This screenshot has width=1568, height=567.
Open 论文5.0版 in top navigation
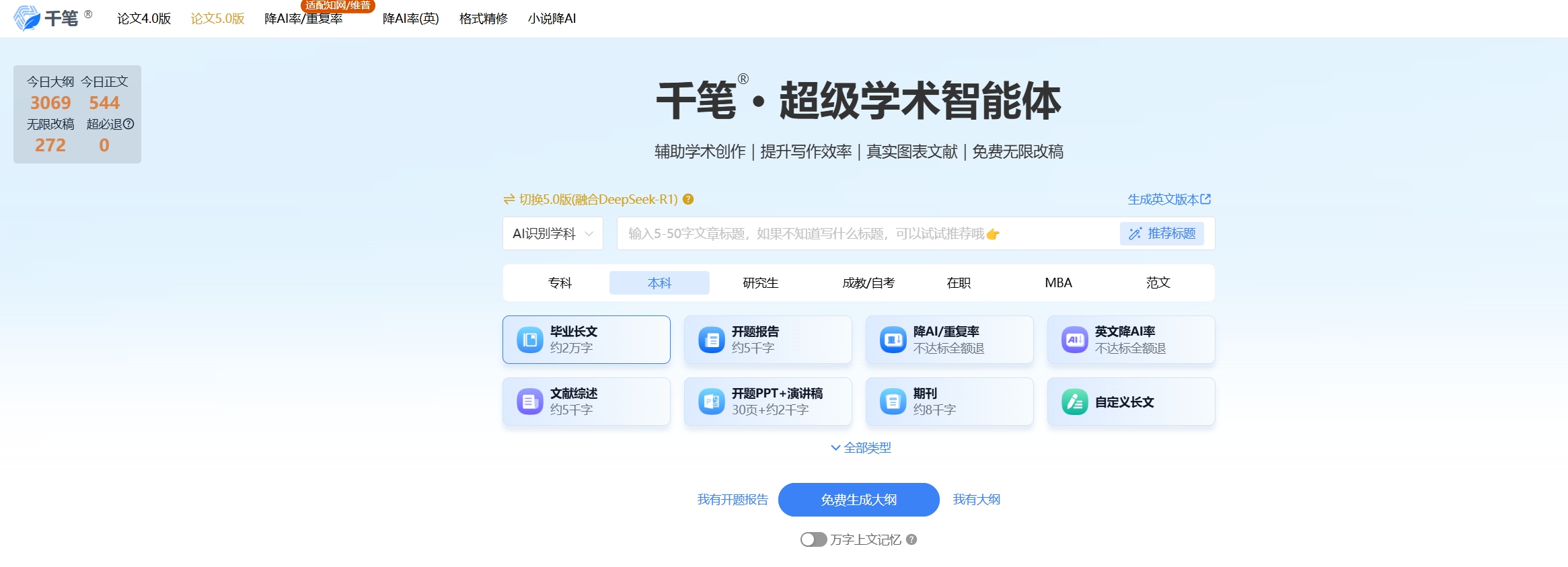tap(218, 18)
